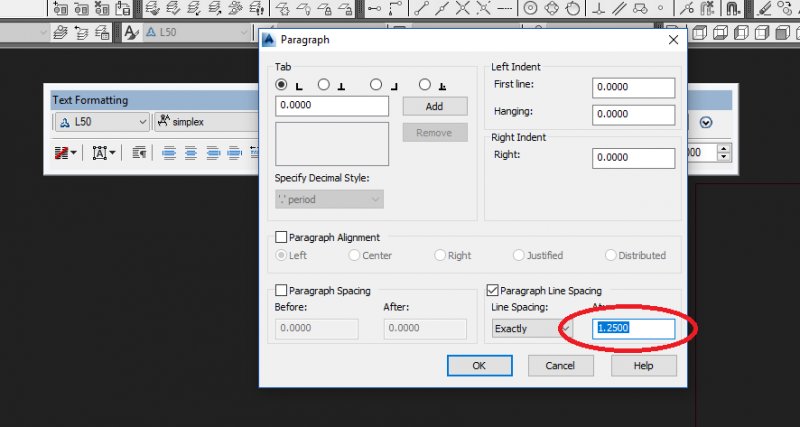Open the L50 text style dropdown in Text Formatting
The height and width of the screenshot is (427, 800).
click(103, 122)
